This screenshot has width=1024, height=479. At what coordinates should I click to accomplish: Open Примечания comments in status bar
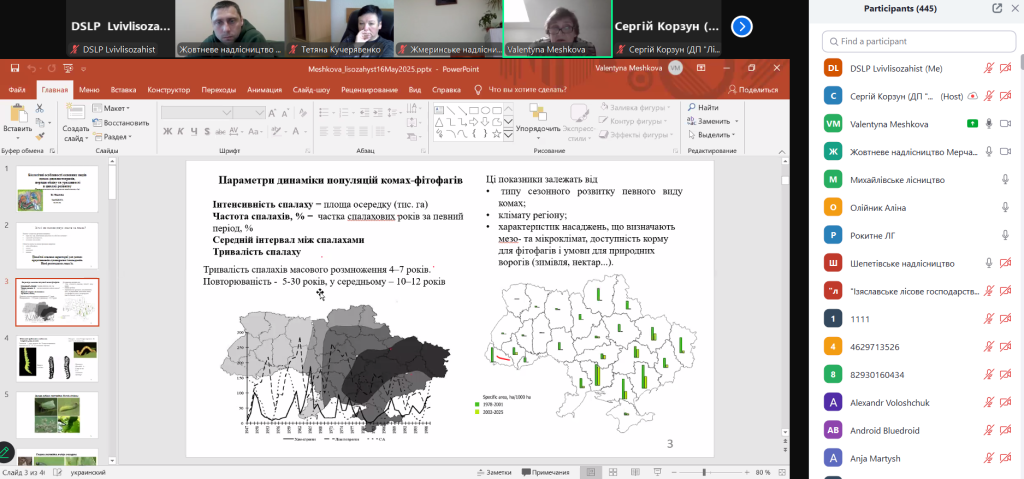(x=543, y=472)
